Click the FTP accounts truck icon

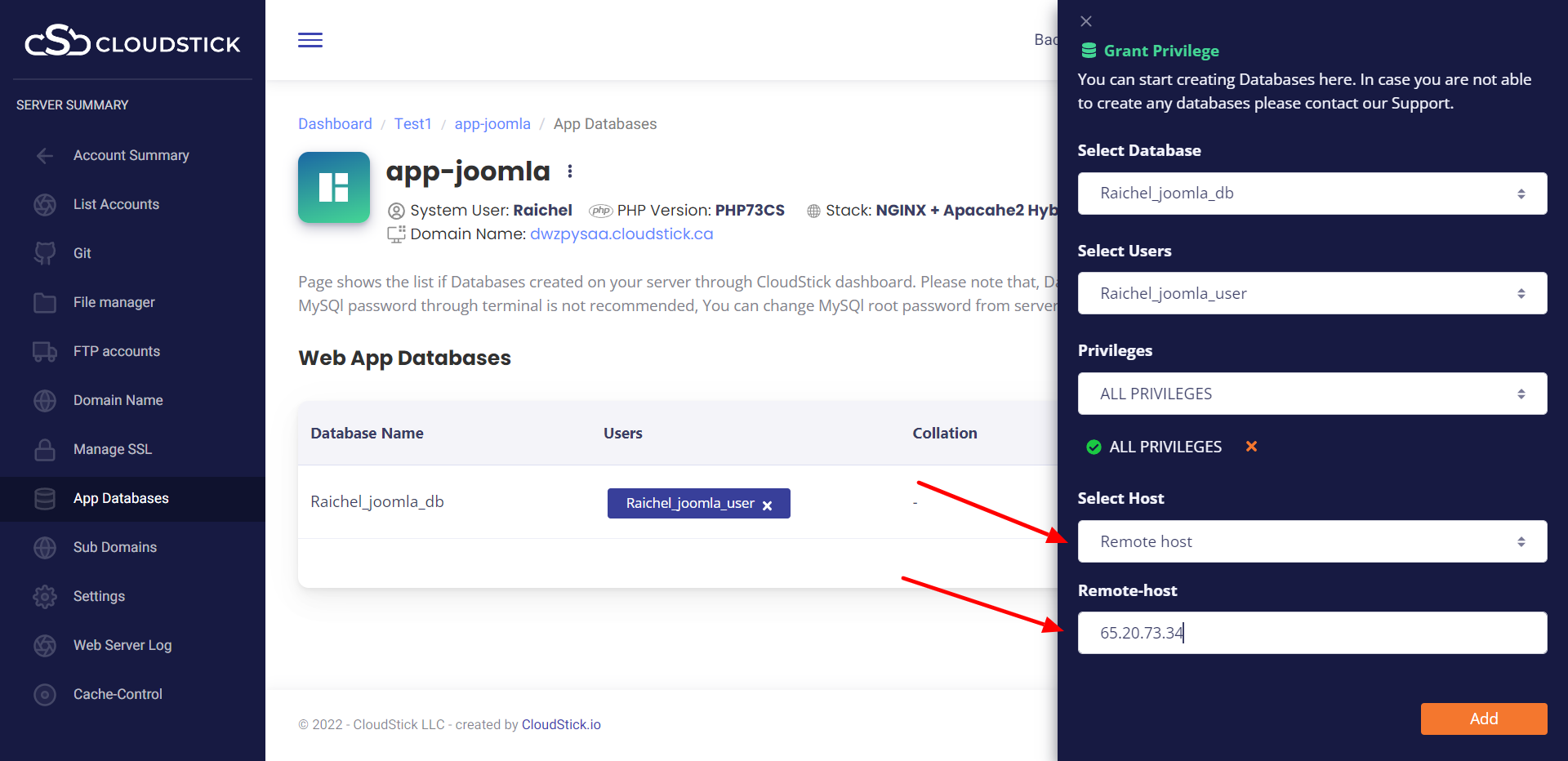click(x=45, y=352)
